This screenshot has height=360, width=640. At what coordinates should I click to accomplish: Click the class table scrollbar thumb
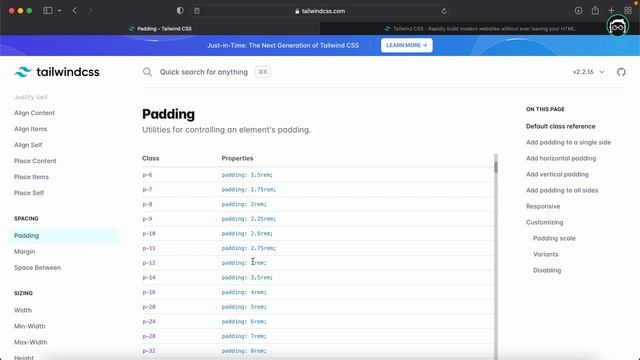pos(496,167)
